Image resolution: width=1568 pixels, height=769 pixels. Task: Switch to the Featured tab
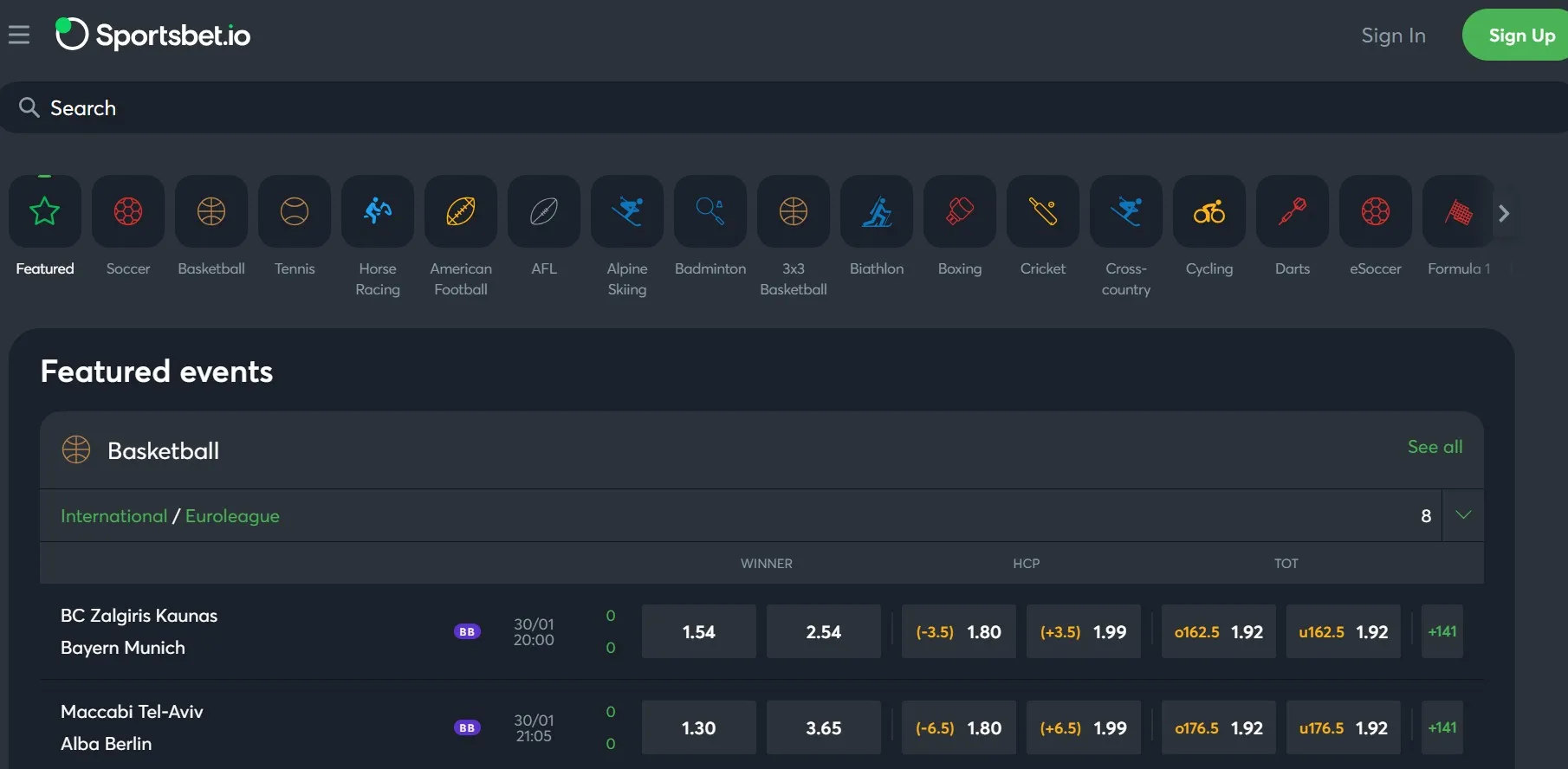coord(45,212)
